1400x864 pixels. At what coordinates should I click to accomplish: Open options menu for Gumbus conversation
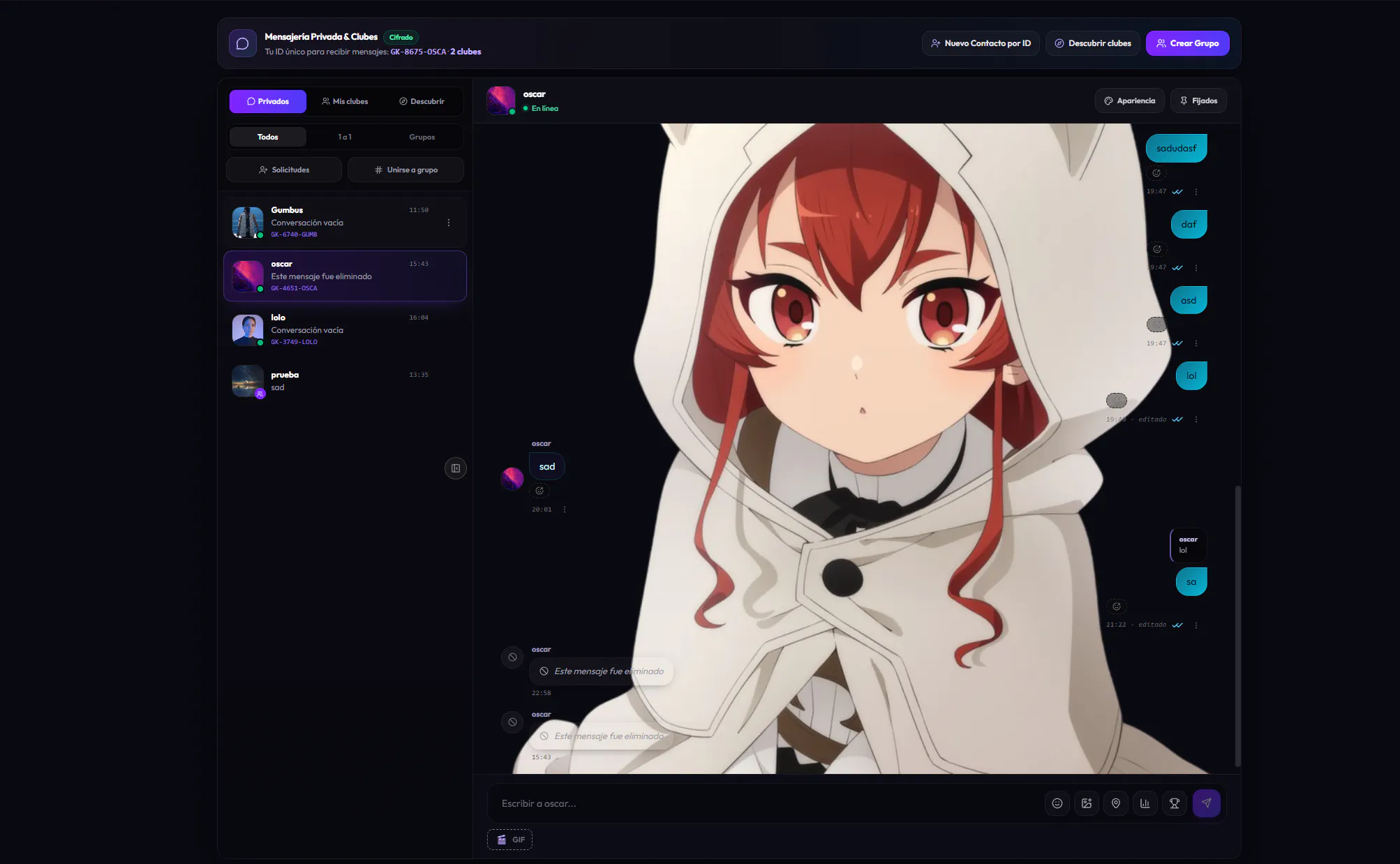coord(449,223)
